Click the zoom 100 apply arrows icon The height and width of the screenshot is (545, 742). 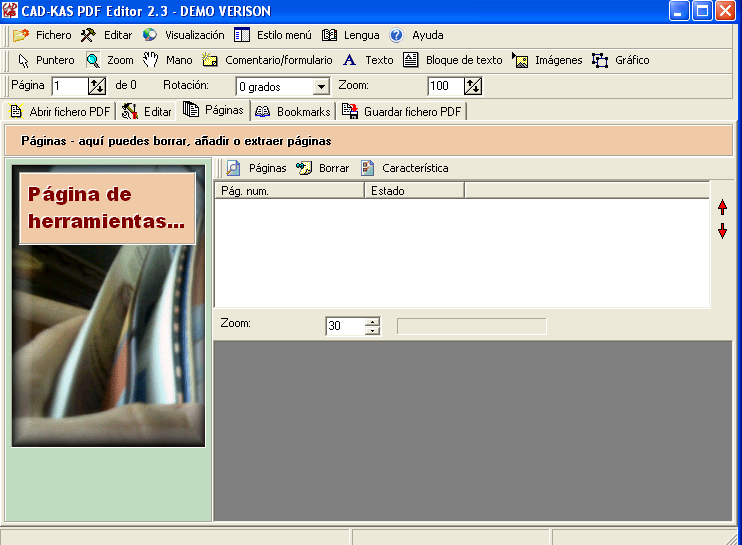473,86
